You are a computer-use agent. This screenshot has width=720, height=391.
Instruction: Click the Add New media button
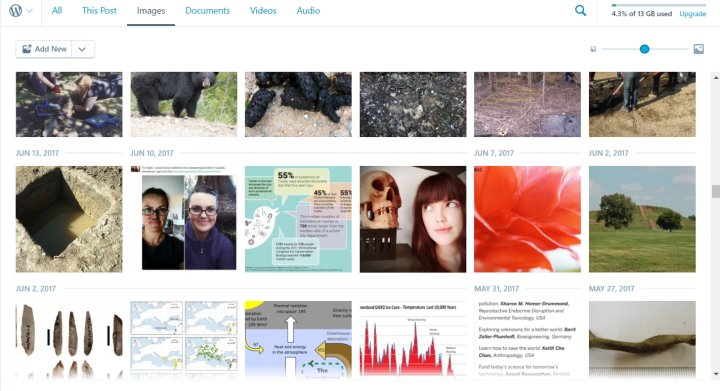[44, 49]
